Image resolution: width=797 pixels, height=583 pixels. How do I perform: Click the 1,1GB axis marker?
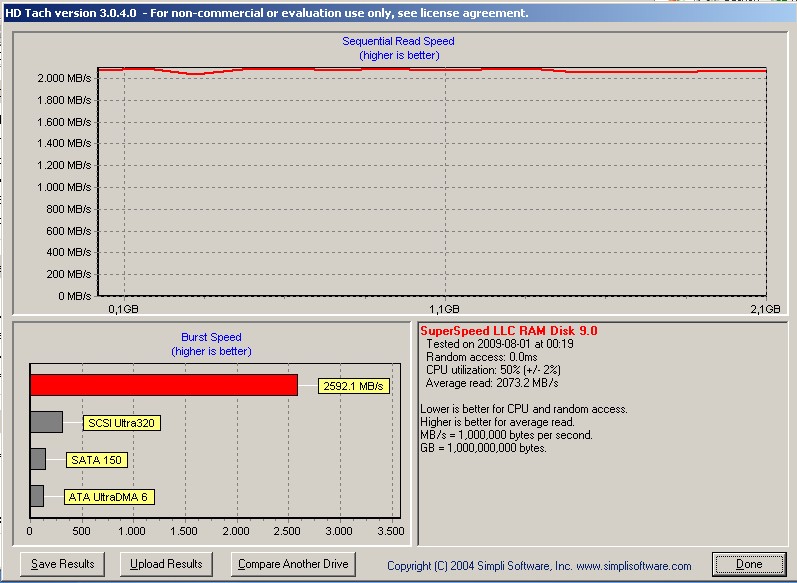[444, 310]
